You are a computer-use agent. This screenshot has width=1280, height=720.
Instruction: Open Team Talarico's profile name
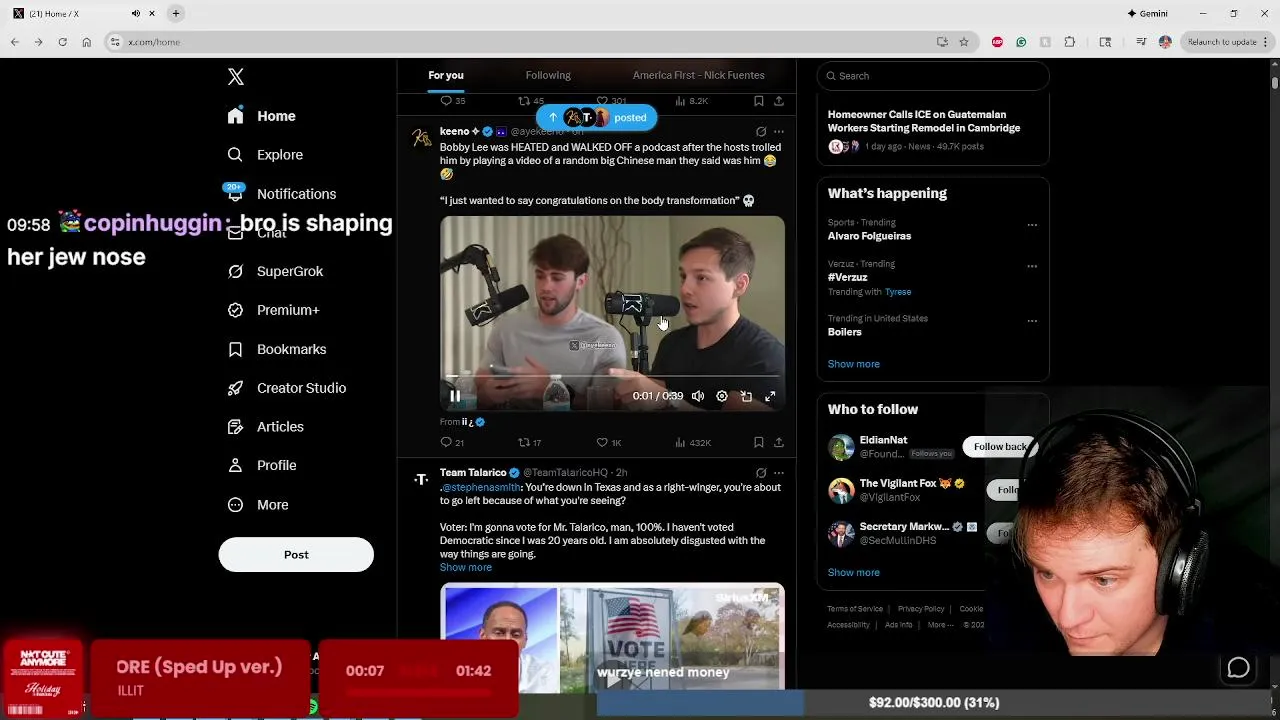pos(473,472)
